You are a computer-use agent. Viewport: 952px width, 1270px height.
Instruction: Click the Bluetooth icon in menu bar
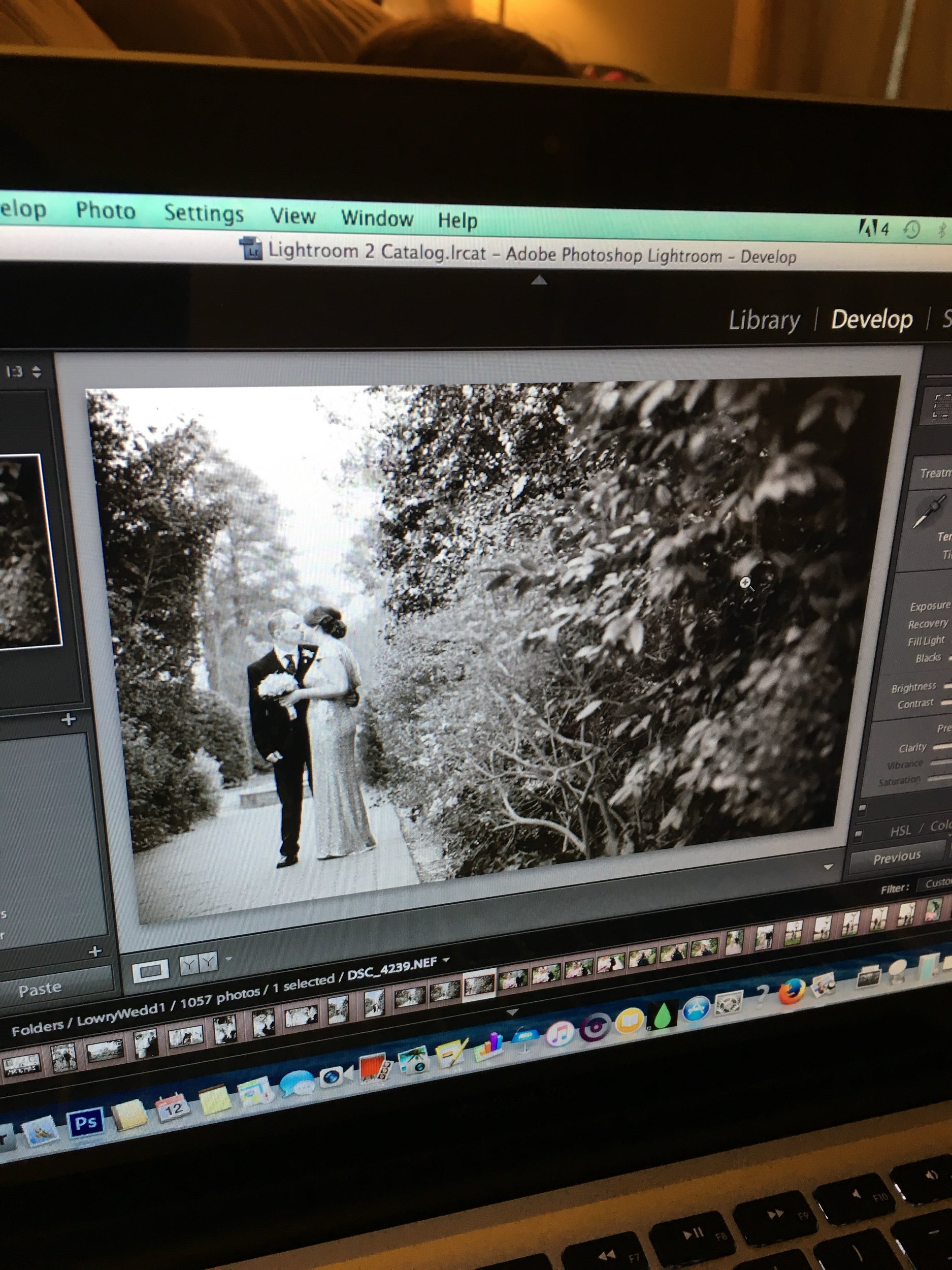point(942,231)
